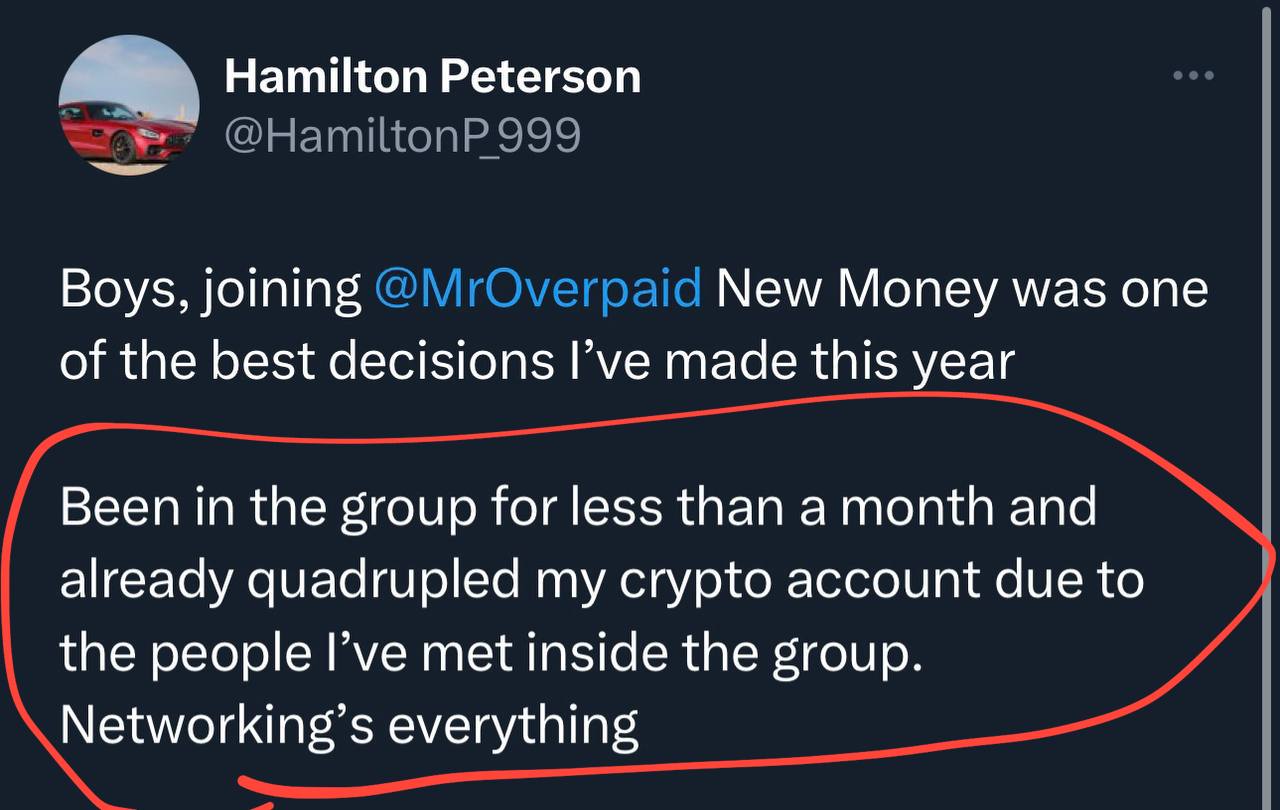Viewport: 1280px width, 810px height.
Task: Open the three-dots more options menu
Action: click(x=1193, y=76)
